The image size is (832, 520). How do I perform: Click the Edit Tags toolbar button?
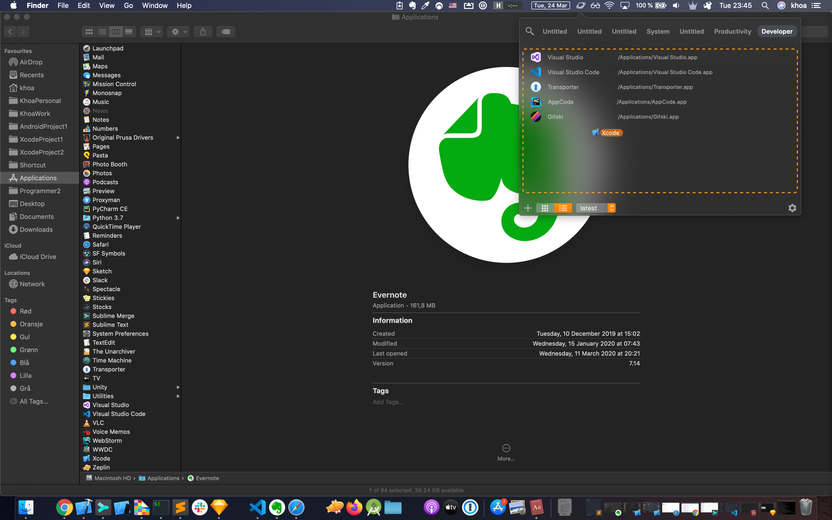(226, 32)
